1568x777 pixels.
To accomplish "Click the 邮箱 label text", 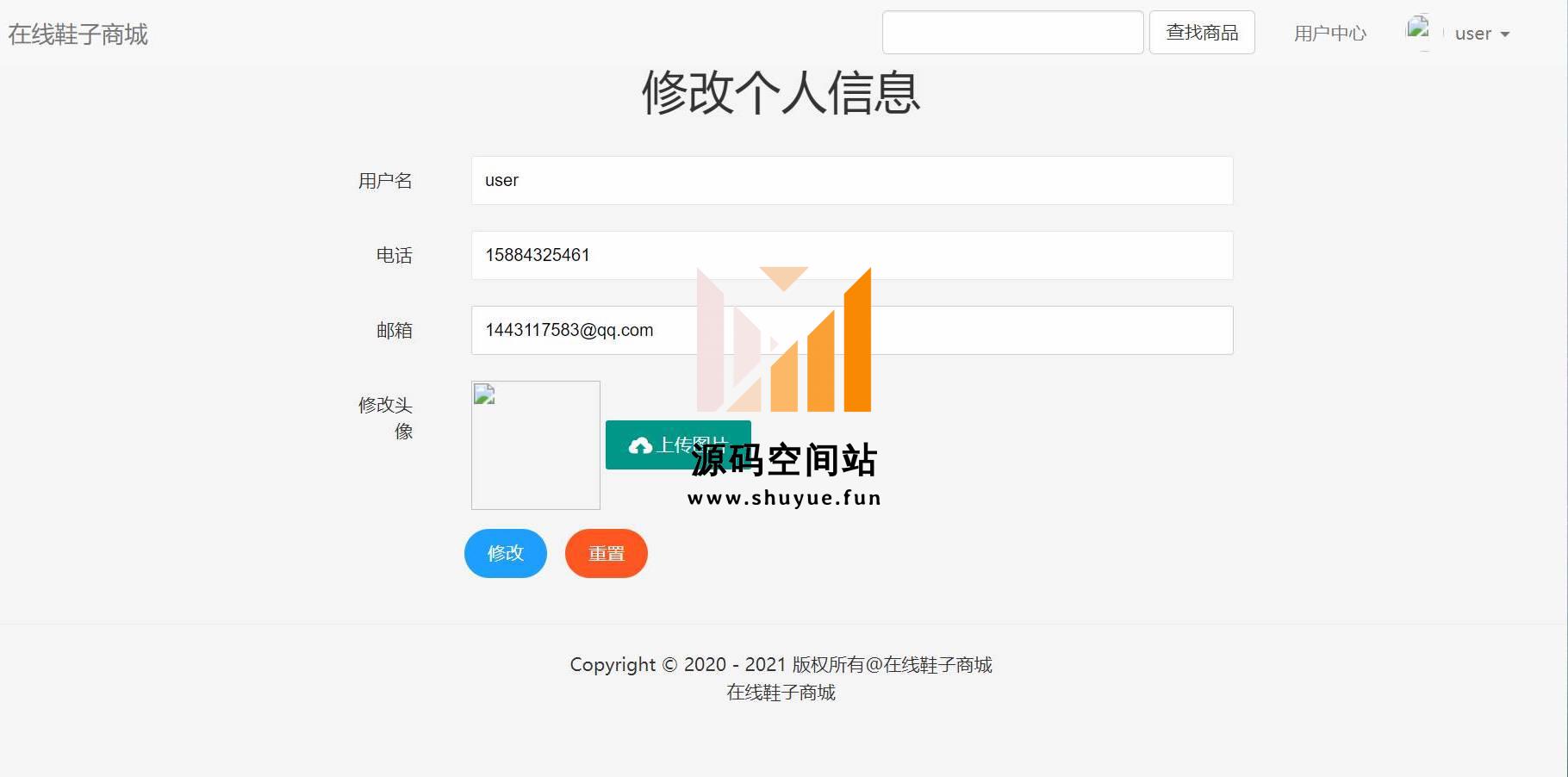I will coord(395,331).
